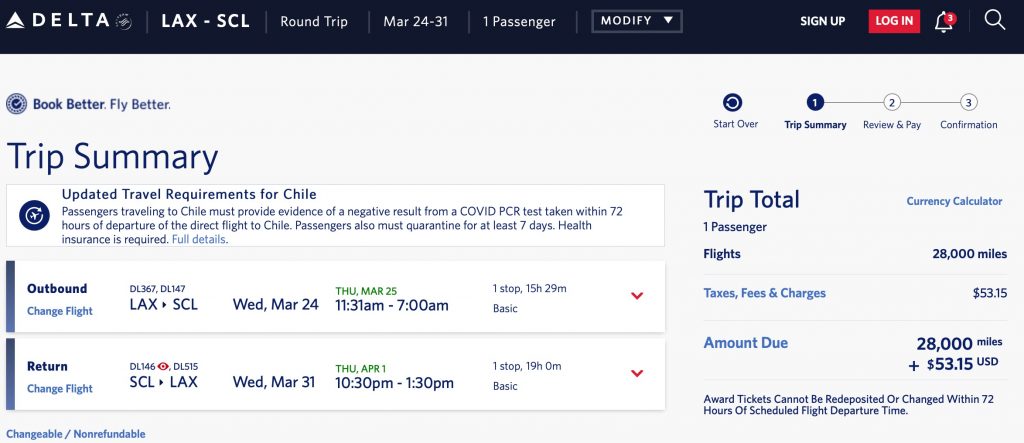
Task: Click Change Flight under Outbound
Action: (x=60, y=311)
